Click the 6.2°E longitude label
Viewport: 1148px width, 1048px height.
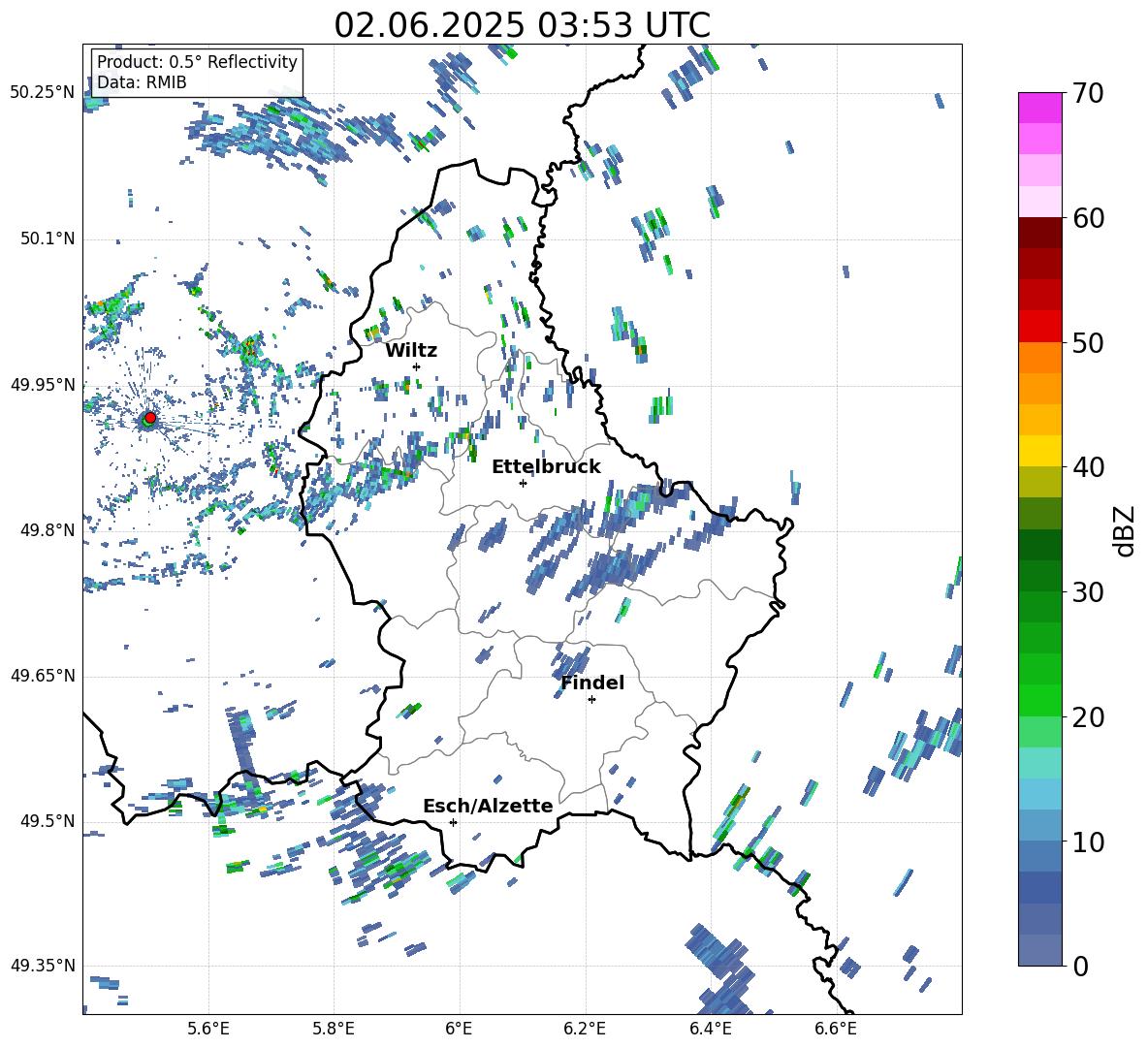[x=585, y=1029]
